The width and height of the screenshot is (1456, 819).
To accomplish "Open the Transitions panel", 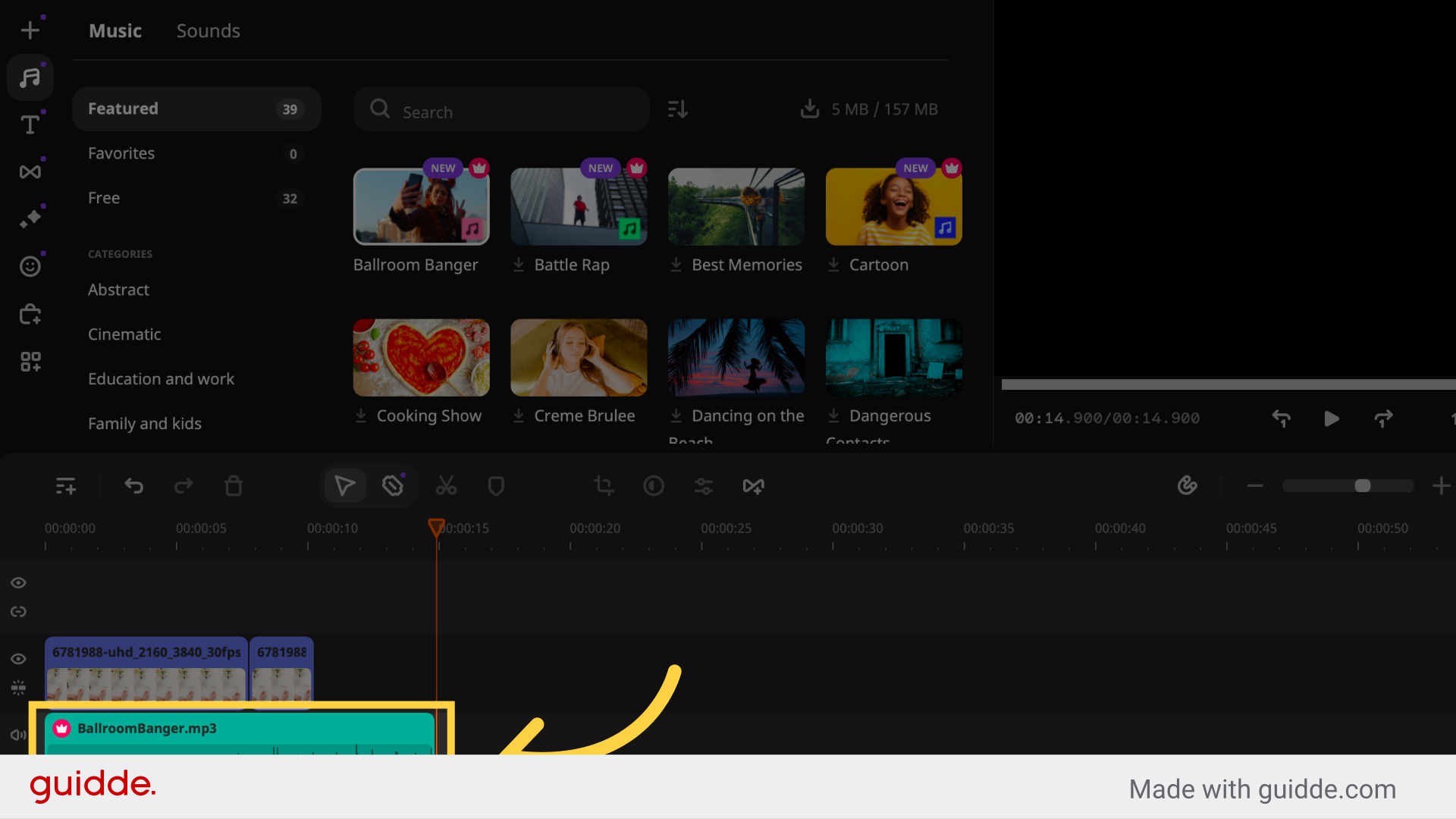I will pyautogui.click(x=30, y=171).
